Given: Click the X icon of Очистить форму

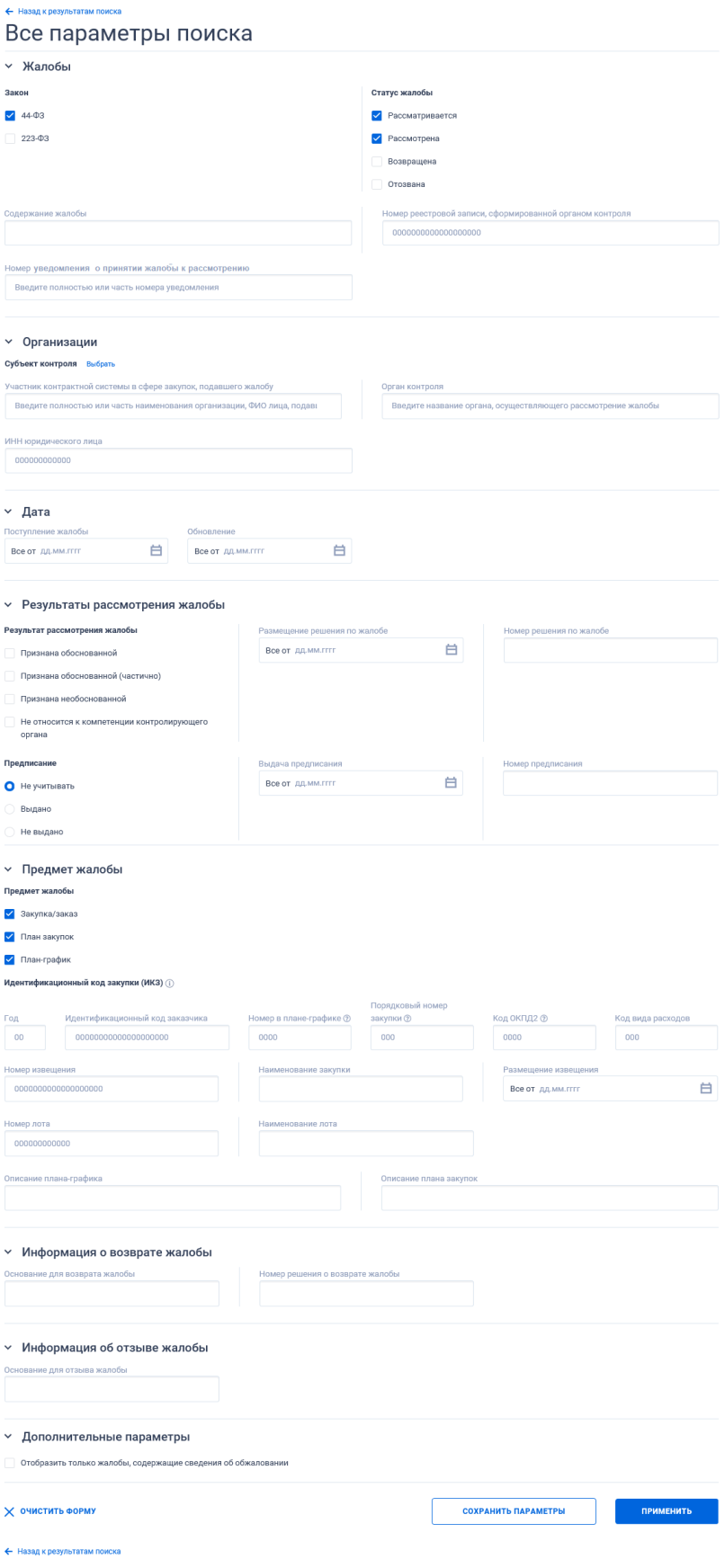Looking at the screenshot, I should pyautogui.click(x=10, y=1512).
